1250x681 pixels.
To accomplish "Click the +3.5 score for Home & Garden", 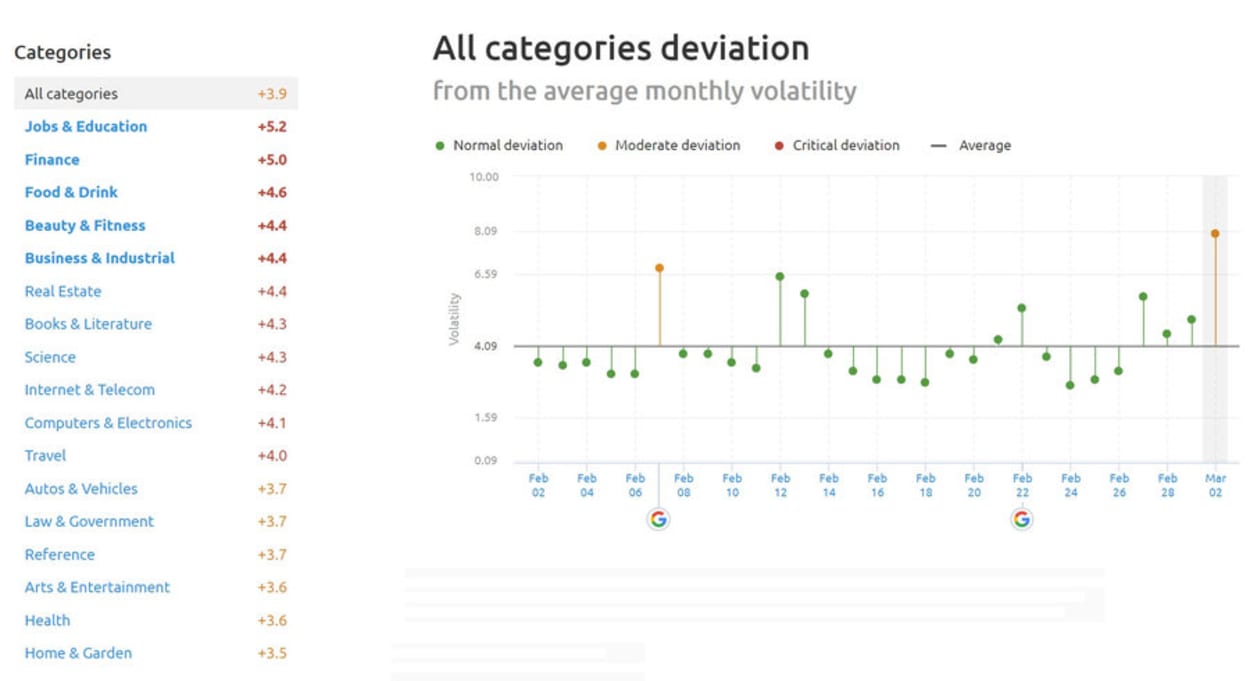I will tap(271, 654).
